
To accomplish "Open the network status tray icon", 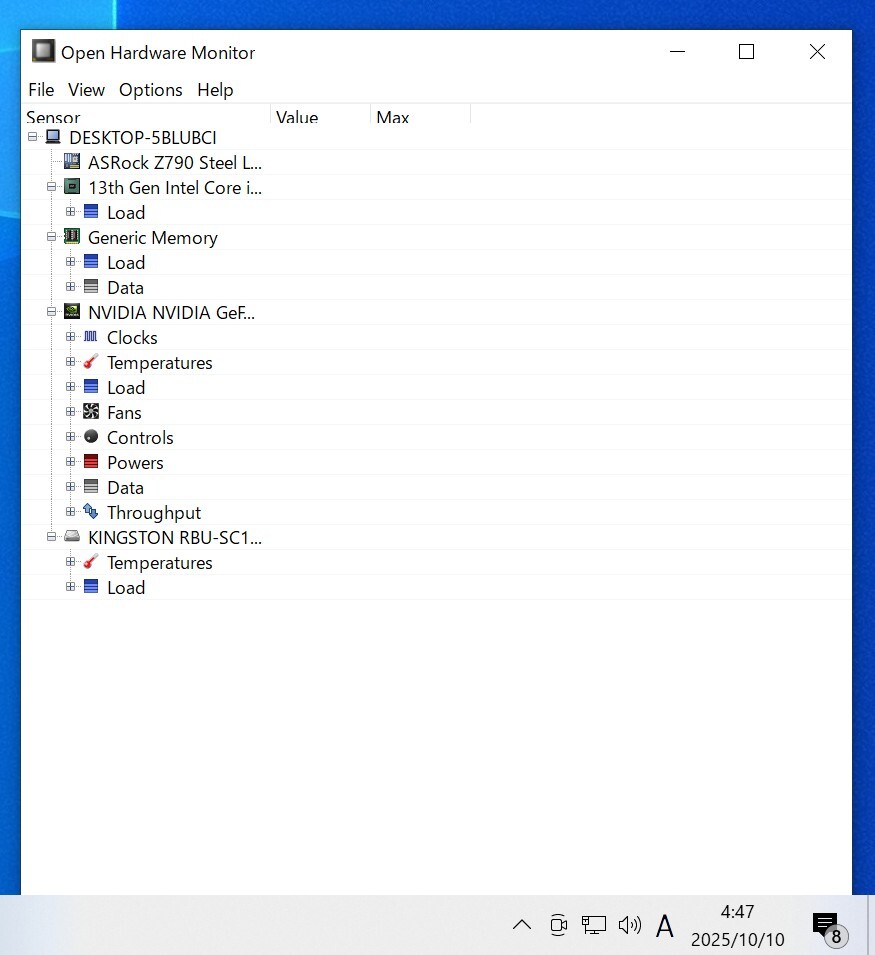I will tap(594, 925).
